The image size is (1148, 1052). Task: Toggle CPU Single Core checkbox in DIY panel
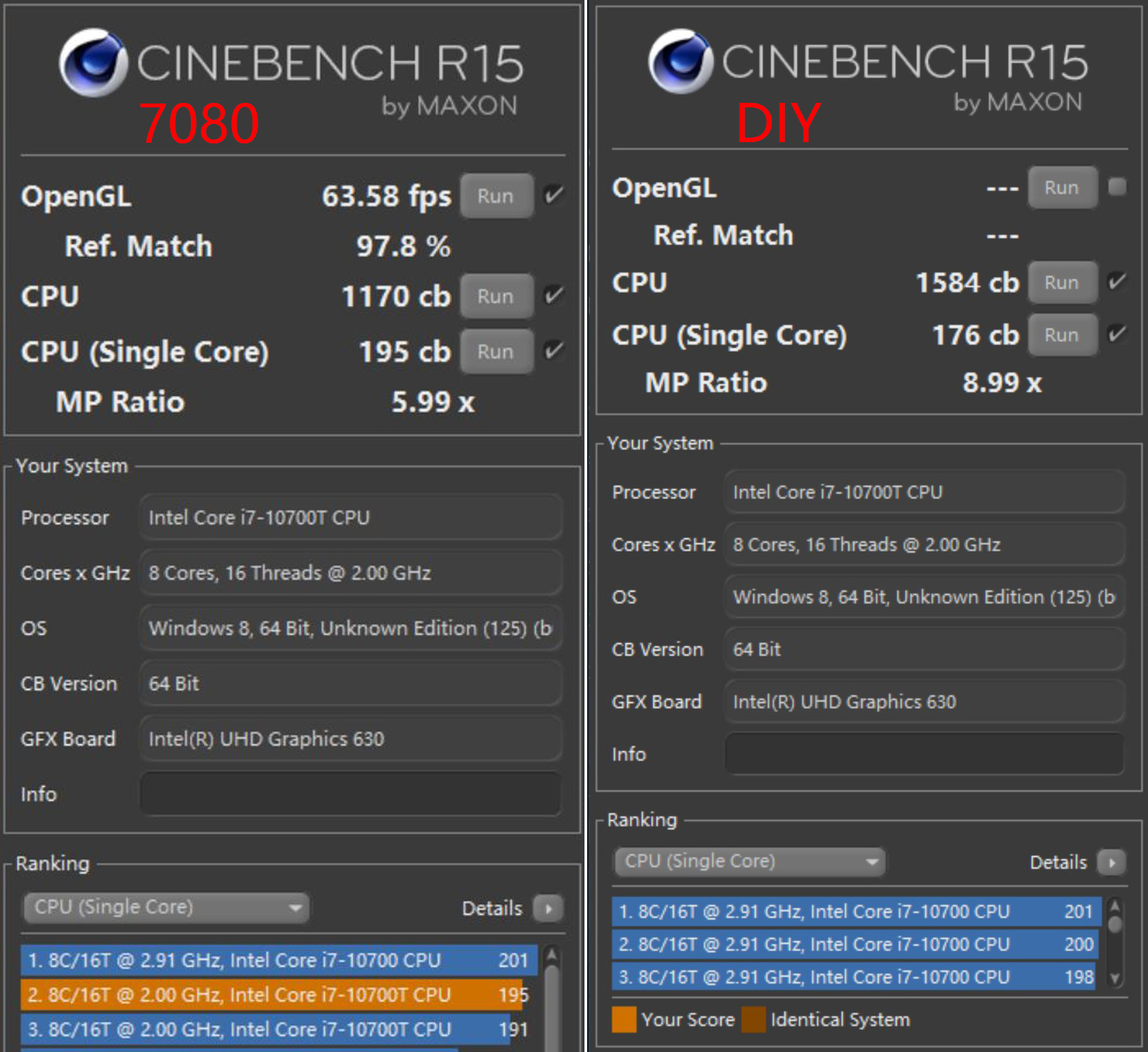(1117, 335)
